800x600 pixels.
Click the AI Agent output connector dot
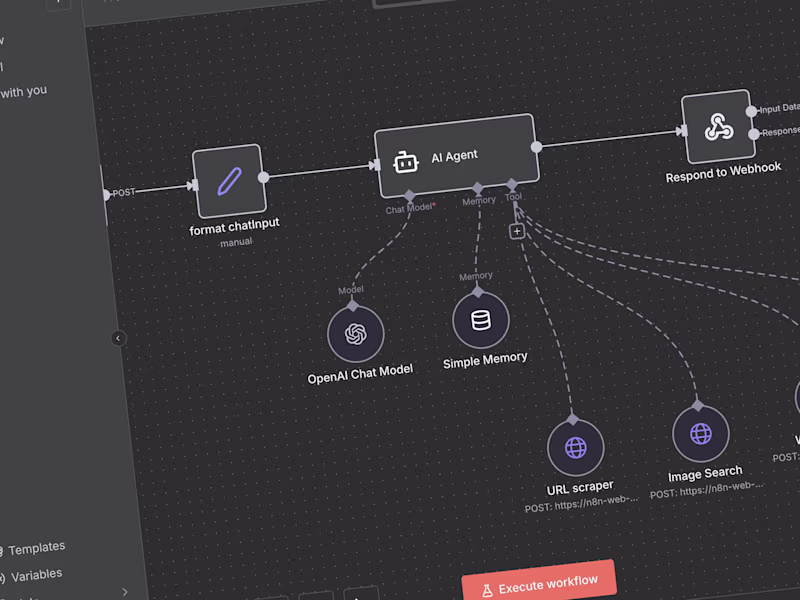click(536, 147)
